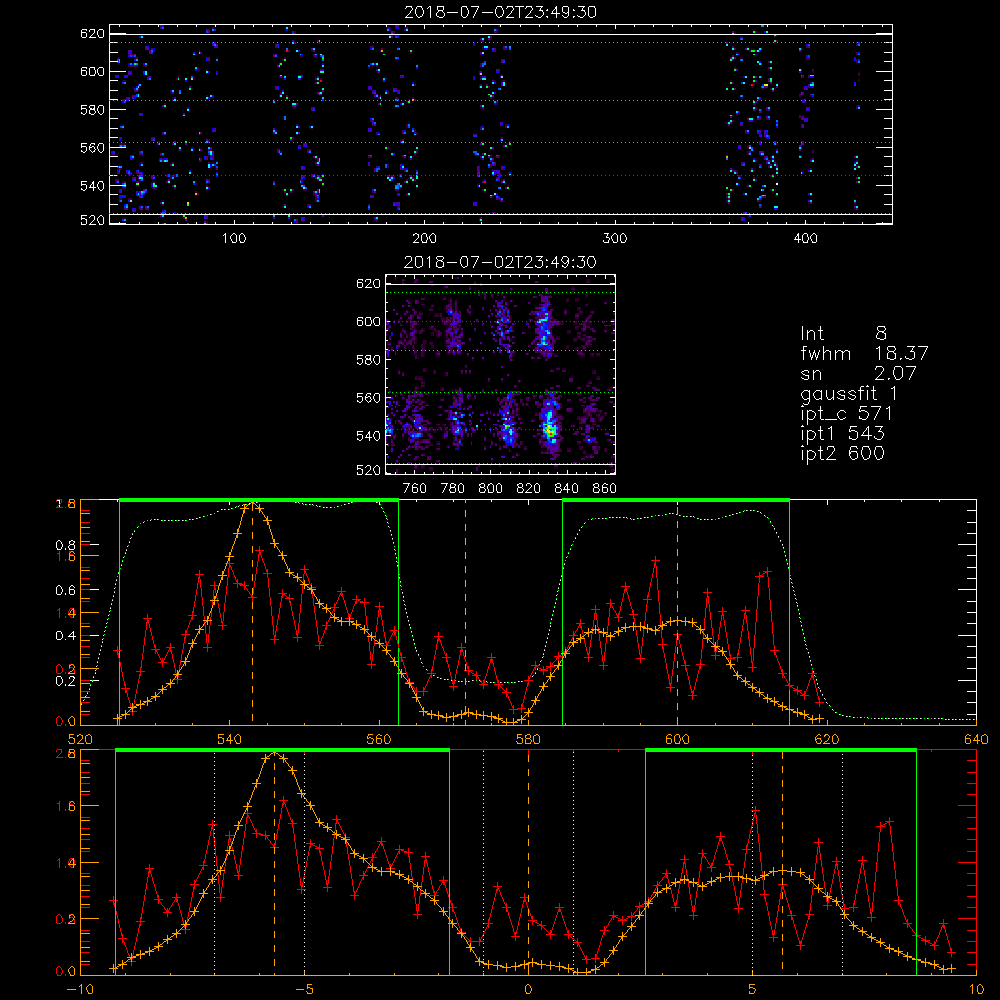Screen dimensions: 1000x1000
Task: Click x-axis label 100 on the top plot
Action: pyautogui.click(x=234, y=239)
